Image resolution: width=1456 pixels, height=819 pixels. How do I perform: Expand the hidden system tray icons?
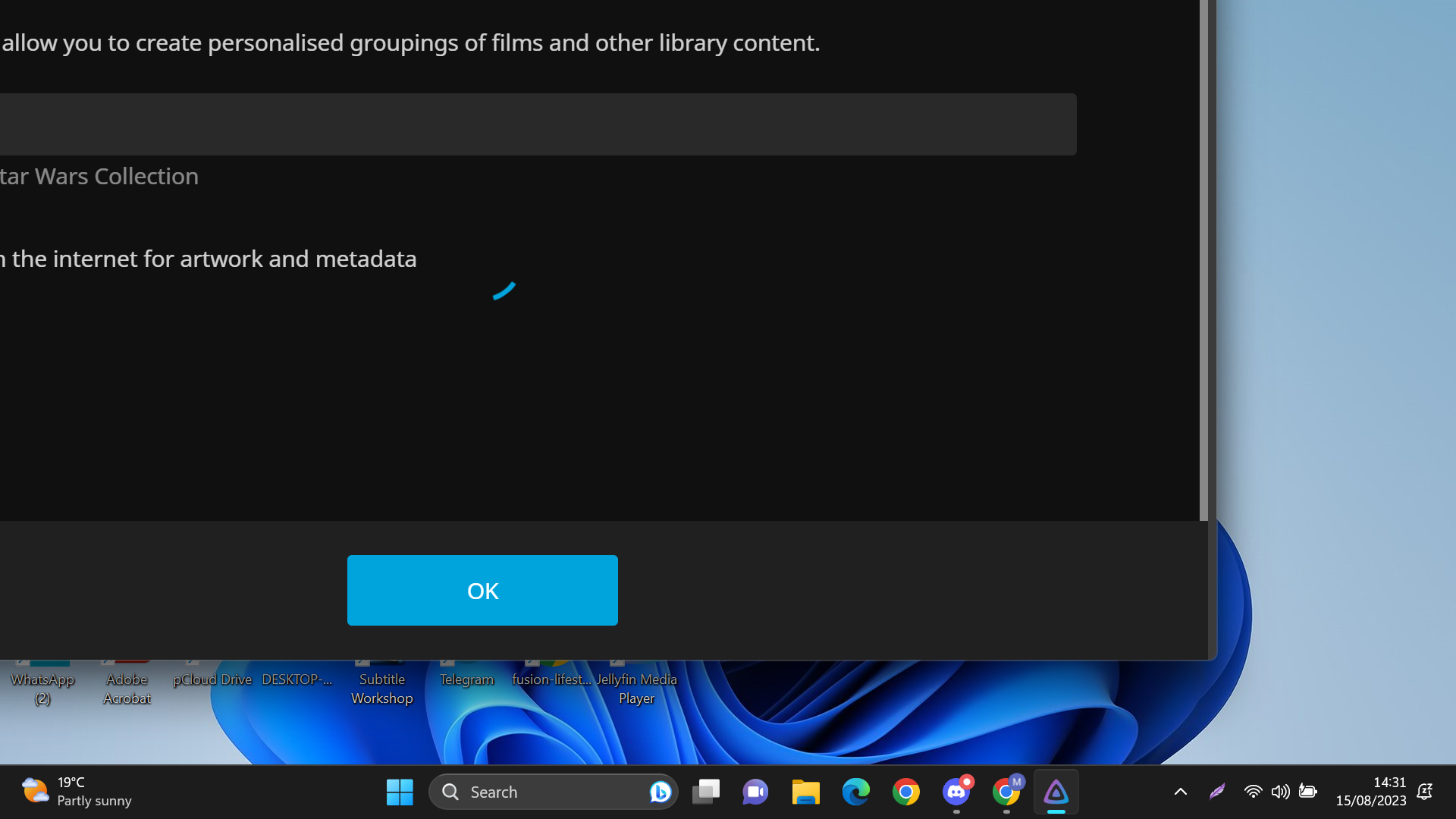pyautogui.click(x=1180, y=792)
